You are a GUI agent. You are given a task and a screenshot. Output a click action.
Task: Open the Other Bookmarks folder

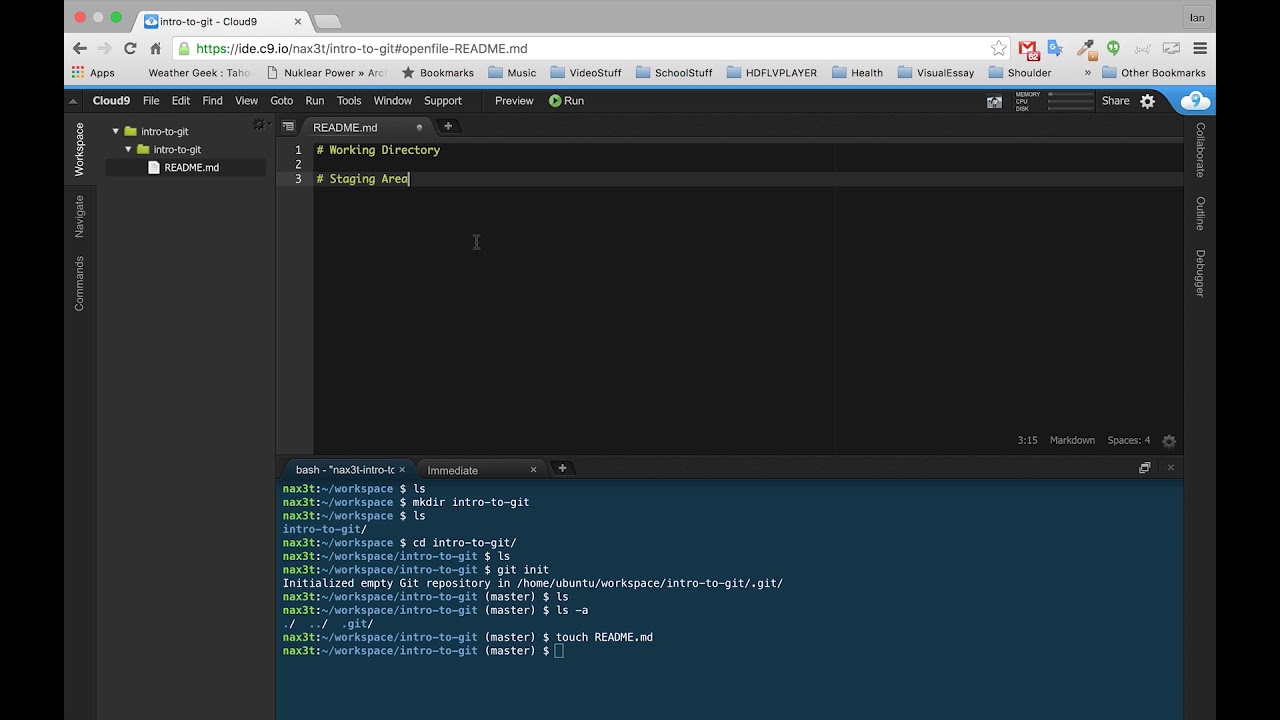point(1154,73)
